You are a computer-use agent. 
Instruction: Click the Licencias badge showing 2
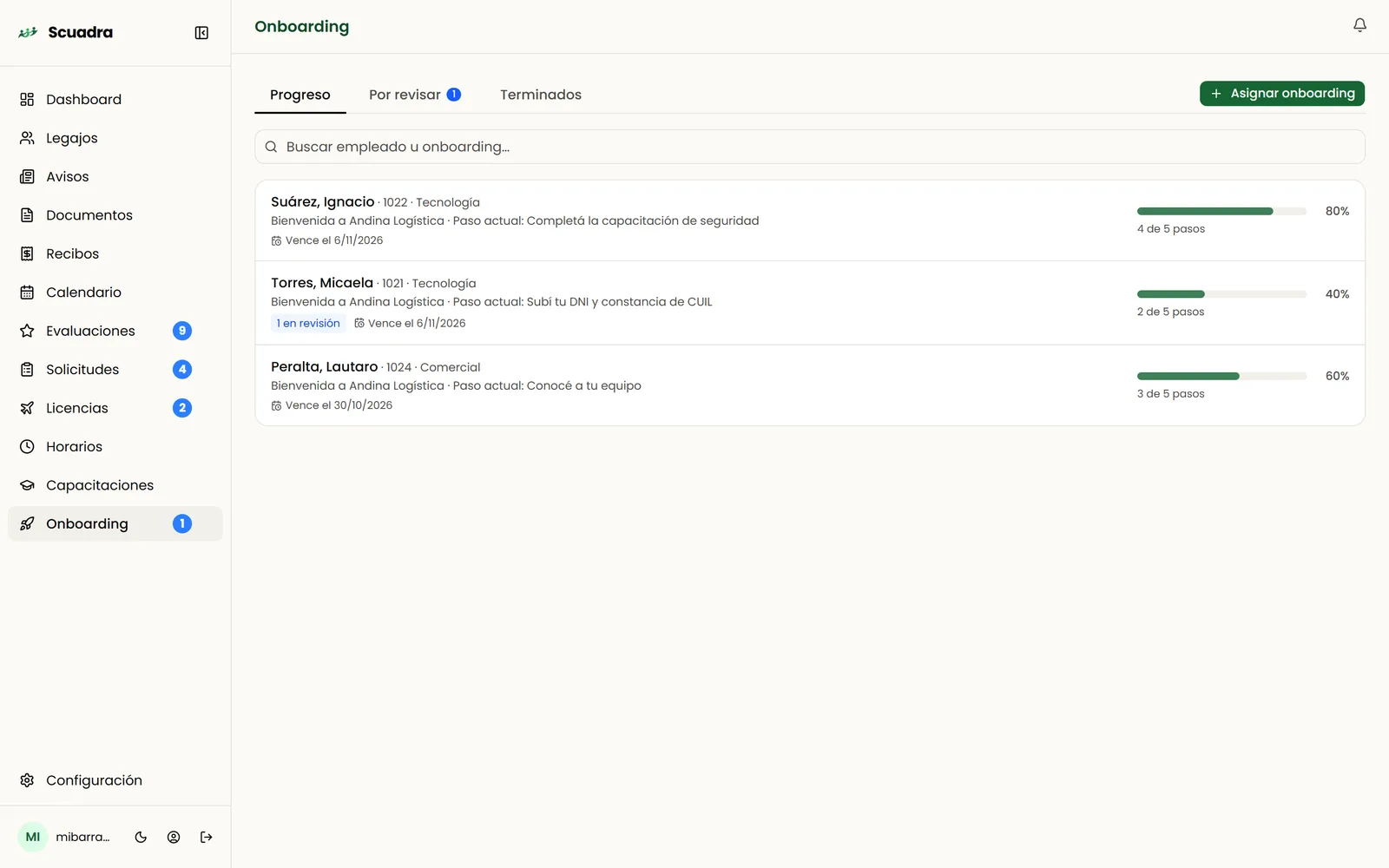[x=182, y=408]
